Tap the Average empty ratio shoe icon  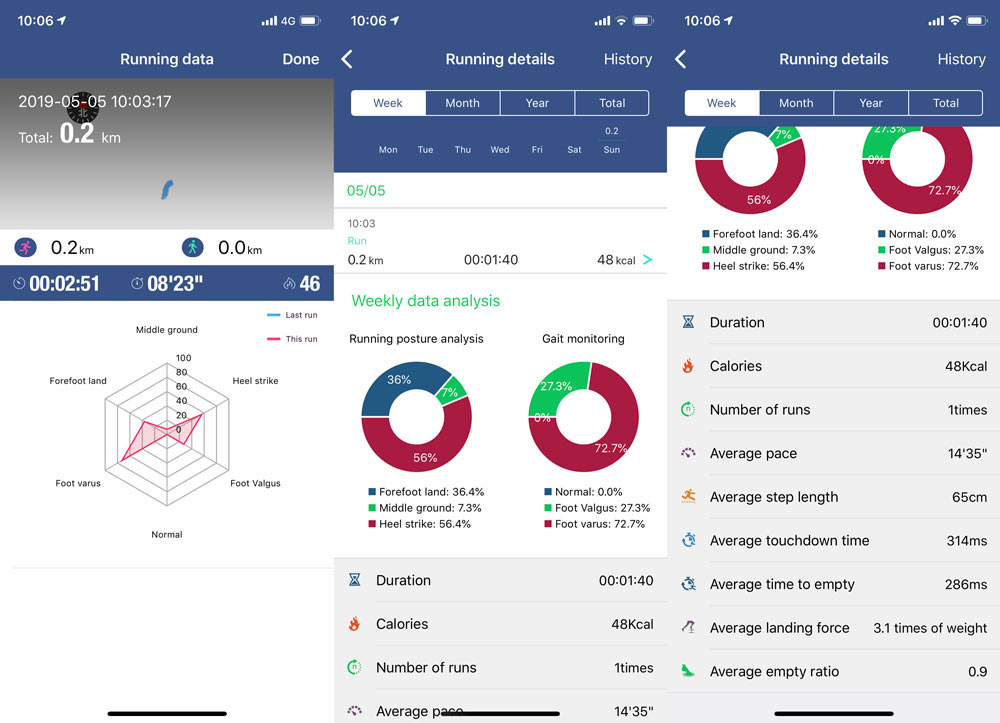(x=688, y=671)
